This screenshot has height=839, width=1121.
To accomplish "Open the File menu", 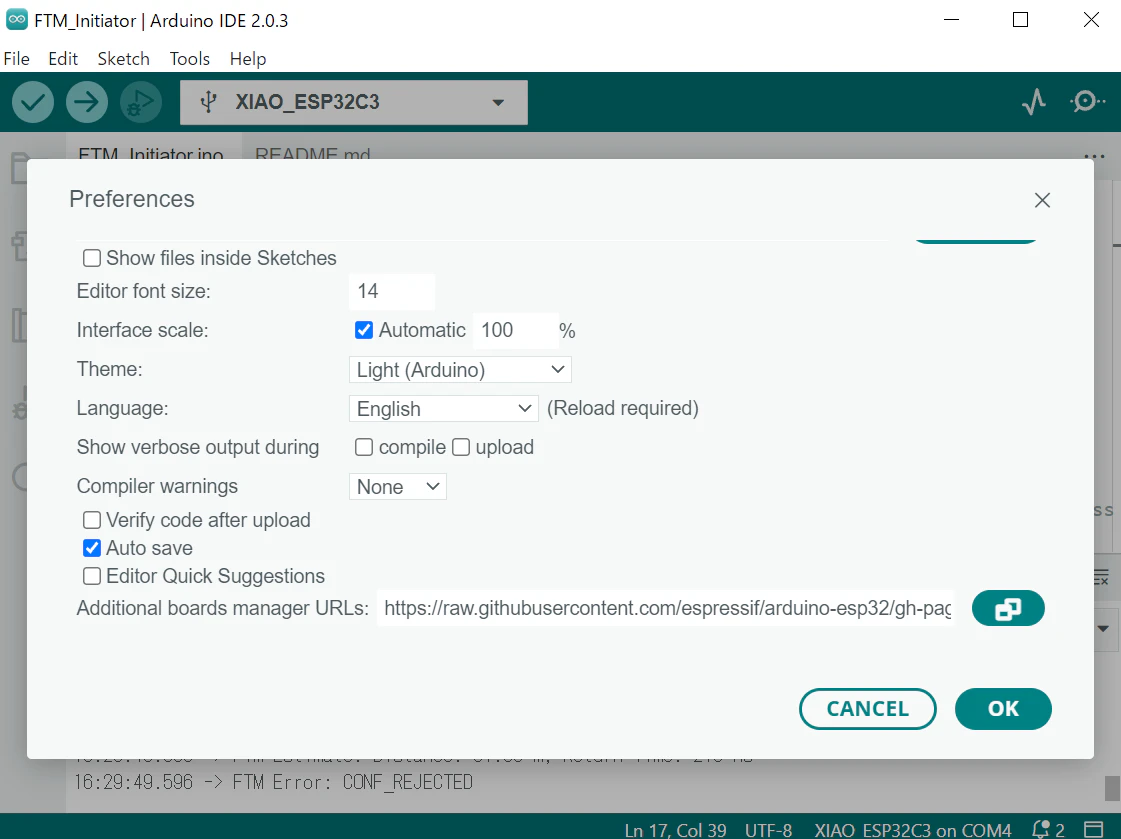I will [16, 59].
